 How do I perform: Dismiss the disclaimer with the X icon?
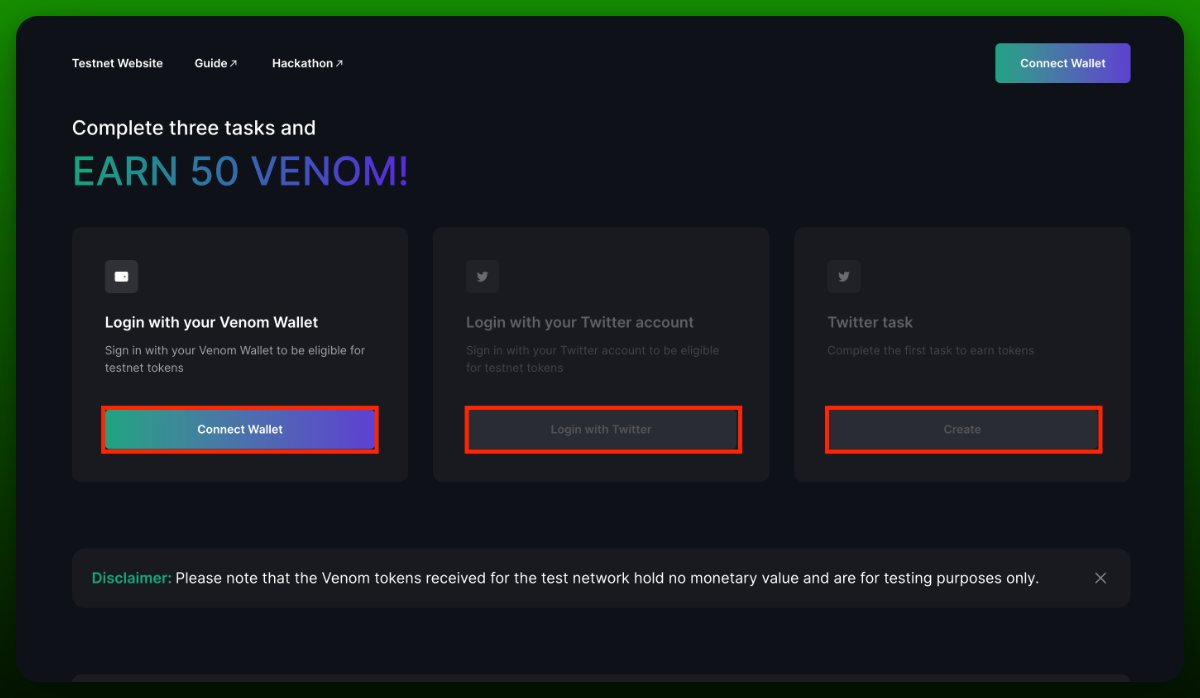coord(1100,578)
